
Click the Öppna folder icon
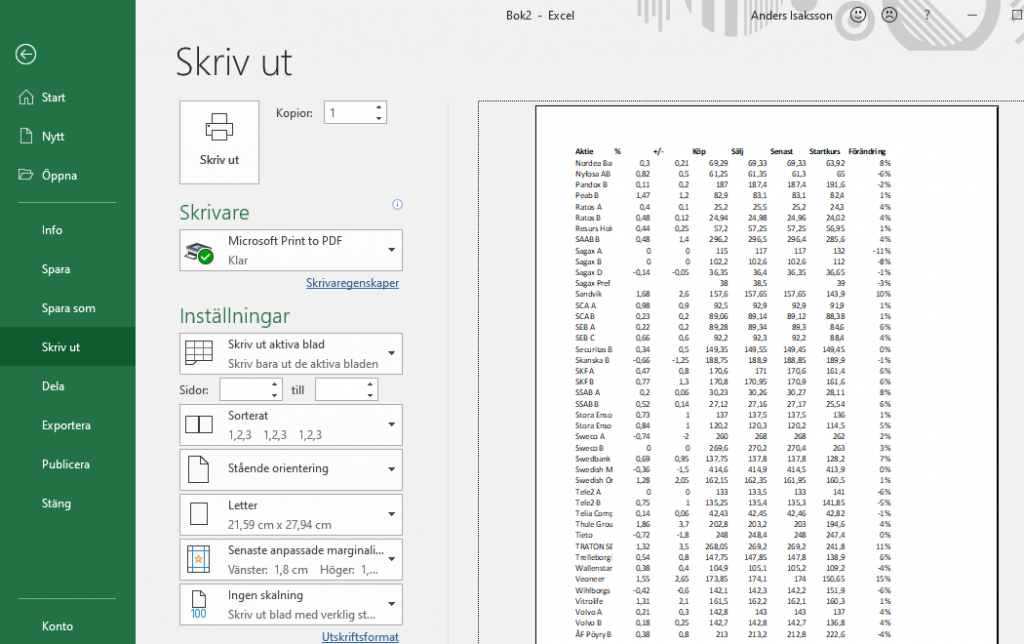point(26,175)
